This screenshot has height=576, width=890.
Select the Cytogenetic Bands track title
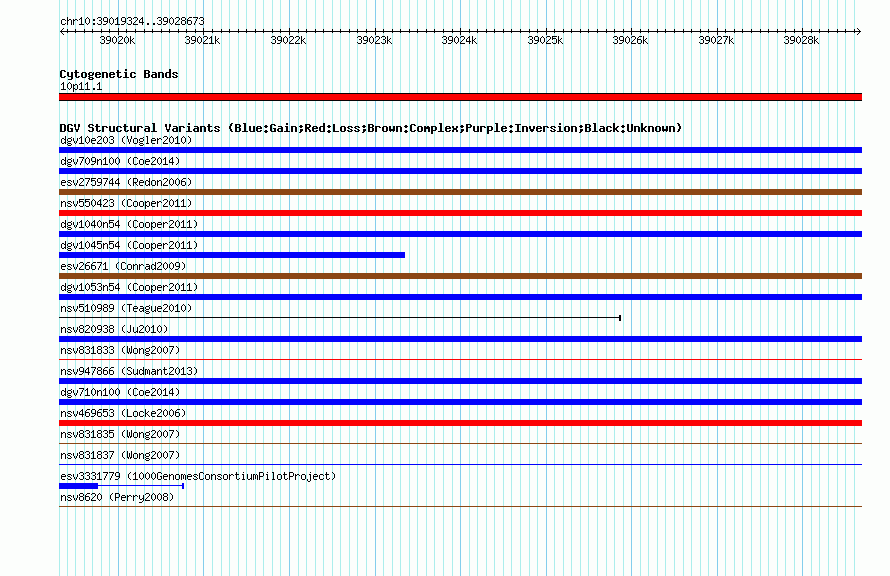click(119, 74)
